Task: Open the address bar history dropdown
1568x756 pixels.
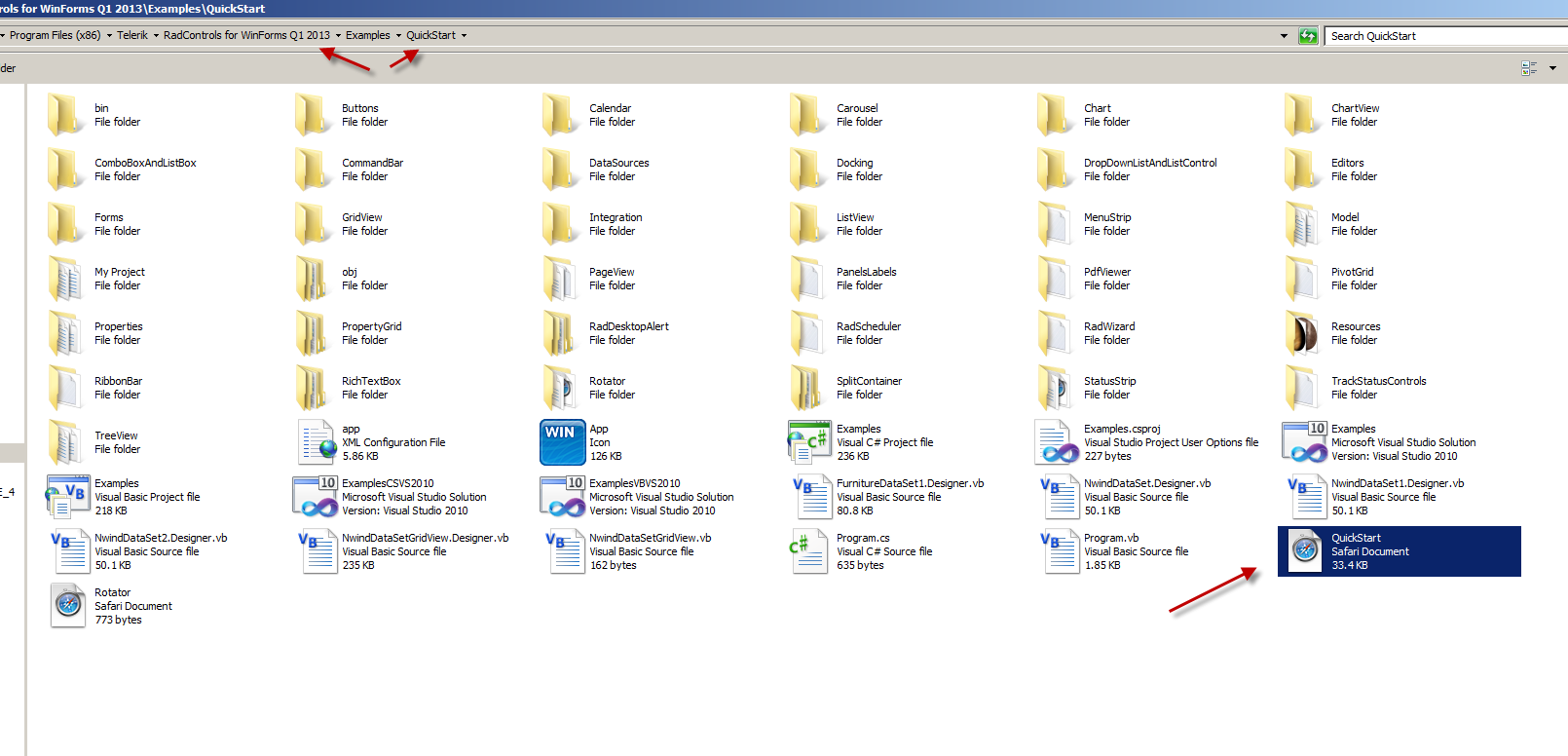Action: point(1284,36)
